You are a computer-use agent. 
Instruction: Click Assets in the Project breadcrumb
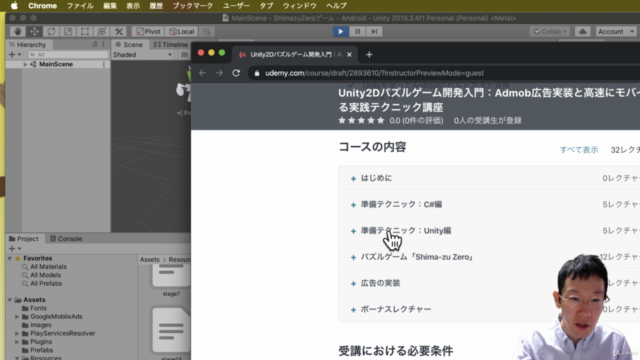coord(149,260)
